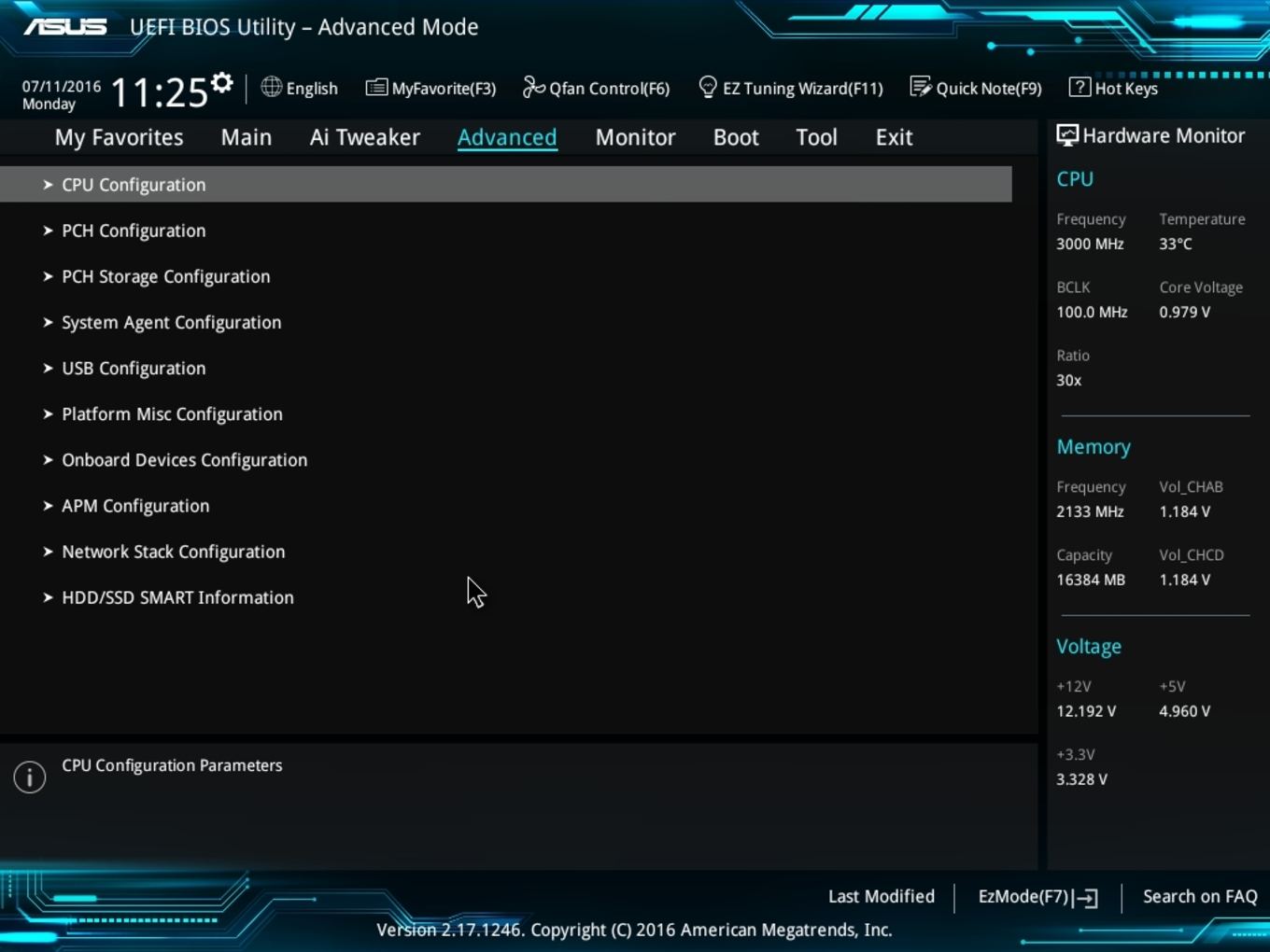The image size is (1270, 952).
Task: Open CPU Configuration submenu label
Action: 134,185
